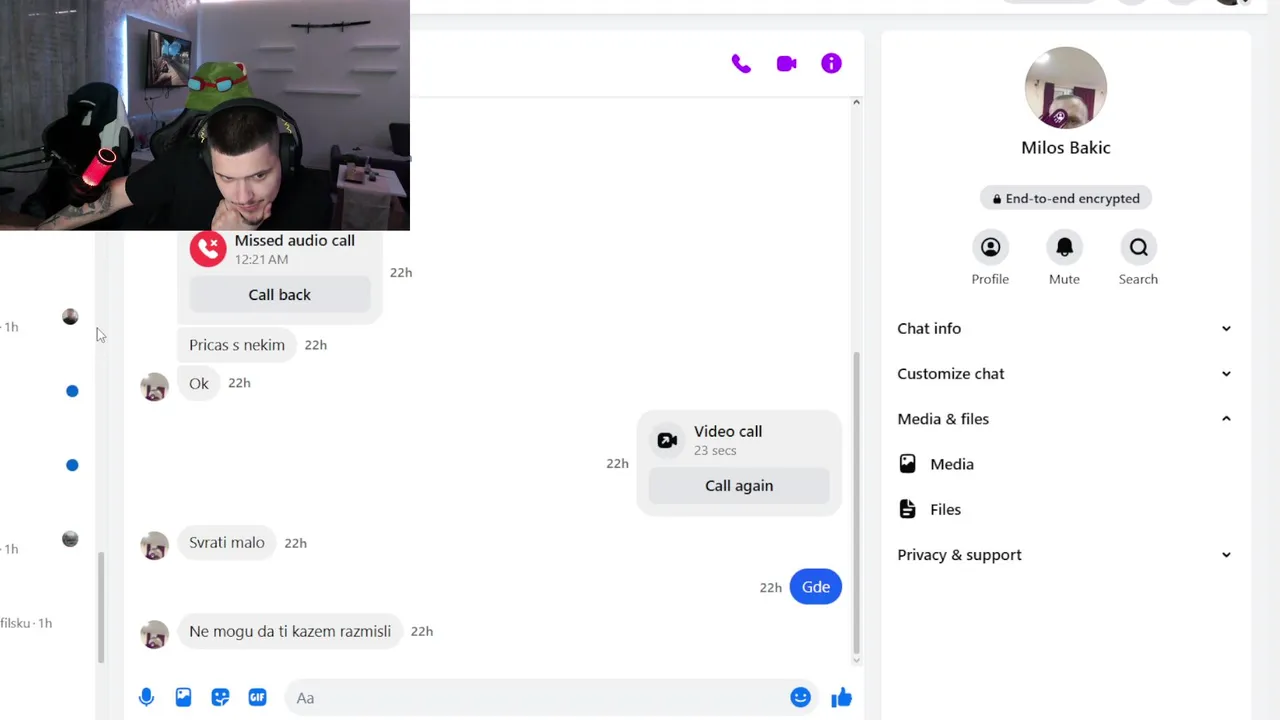Click the scroll-up arrow of the chat scrollbar
Viewport: 1280px width, 720px height.
point(856,103)
